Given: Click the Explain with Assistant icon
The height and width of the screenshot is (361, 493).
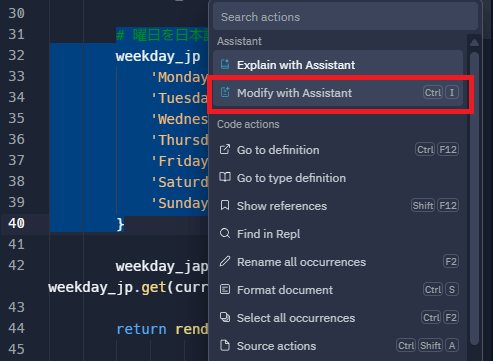Looking at the screenshot, I should pyautogui.click(x=225, y=64).
